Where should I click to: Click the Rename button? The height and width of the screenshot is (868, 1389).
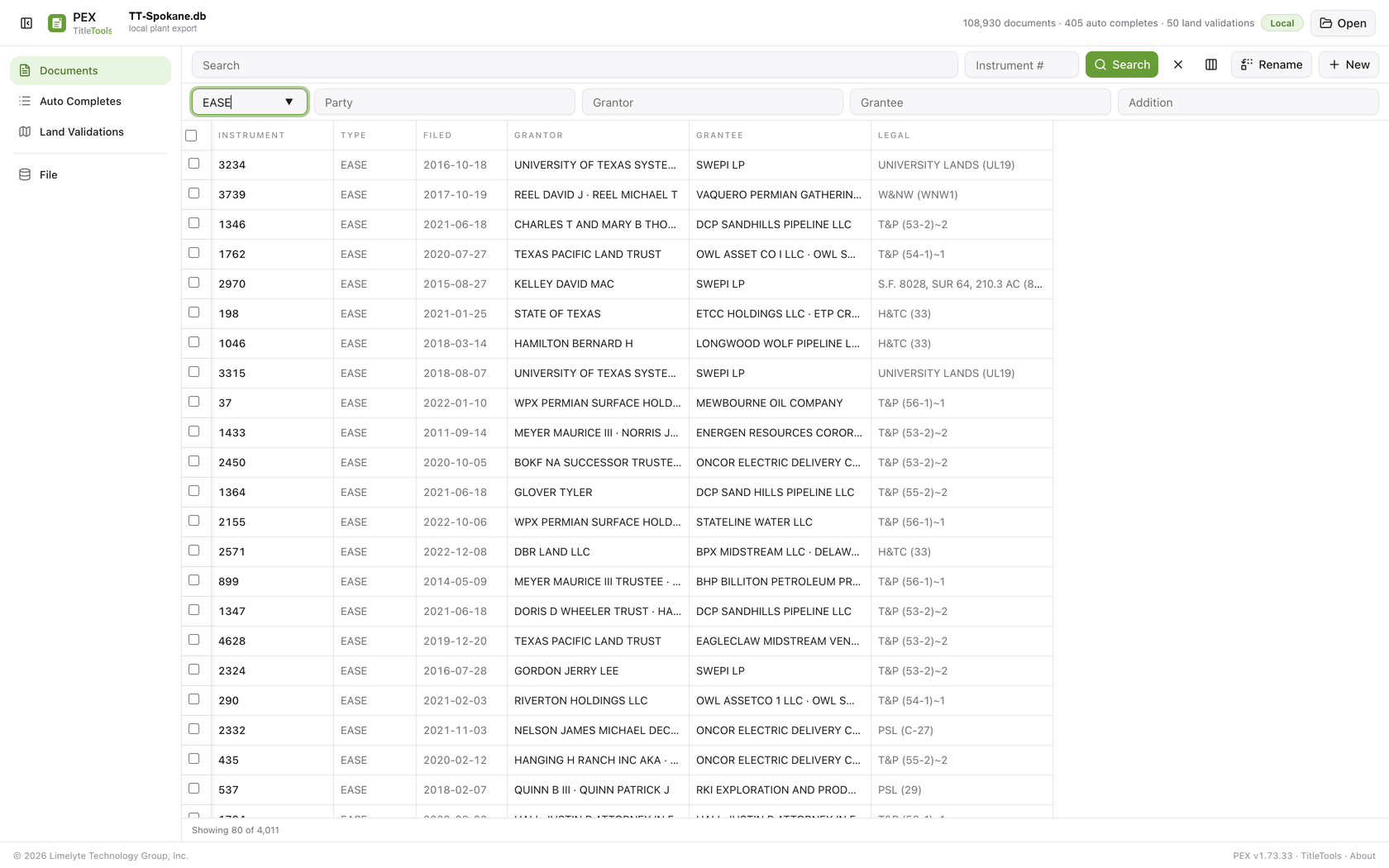[1272, 64]
